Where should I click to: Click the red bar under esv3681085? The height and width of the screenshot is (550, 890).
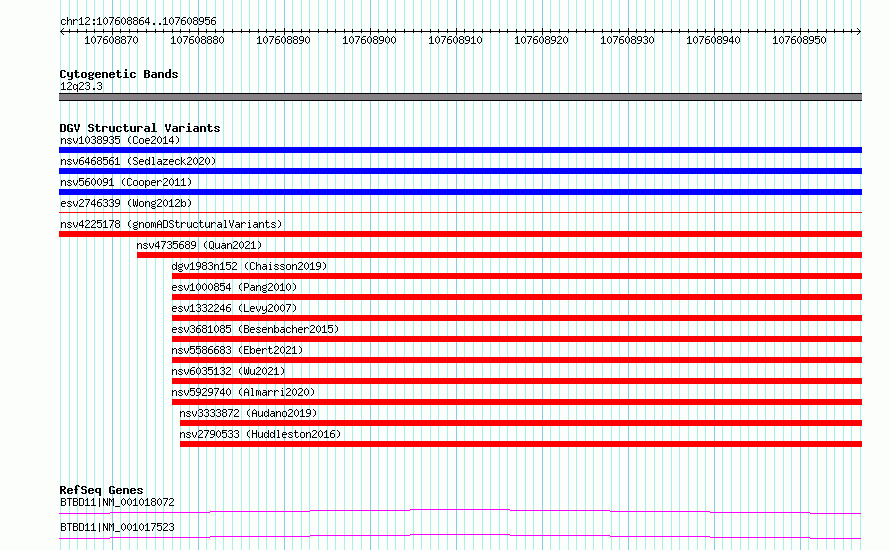517,339
